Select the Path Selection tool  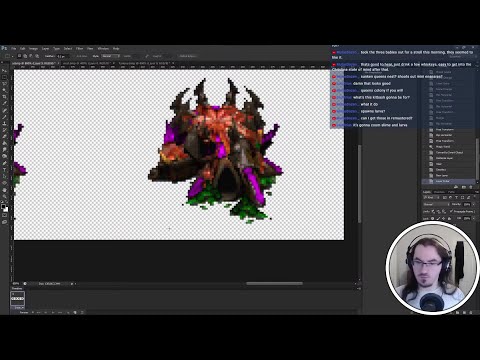(x=5, y=176)
